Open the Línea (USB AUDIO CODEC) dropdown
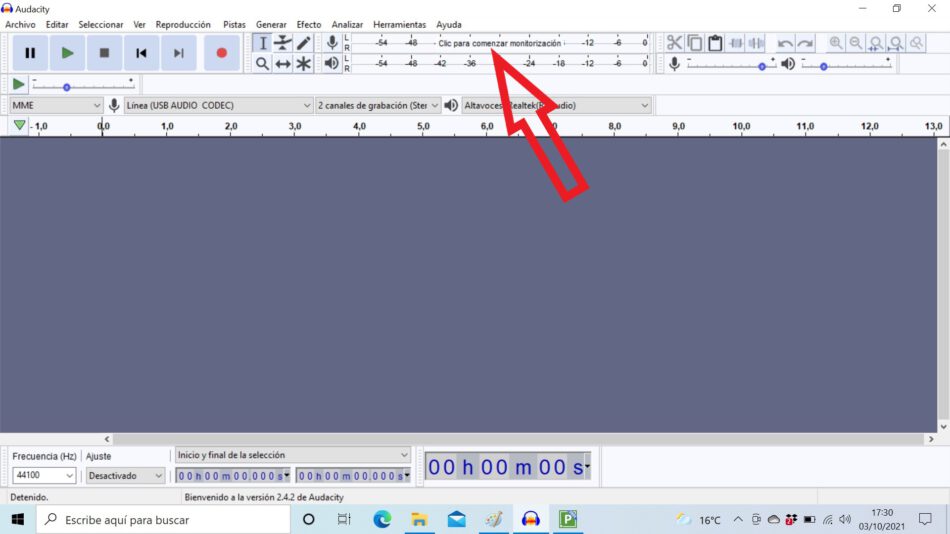This screenshot has width=950, height=534. click(x=218, y=105)
